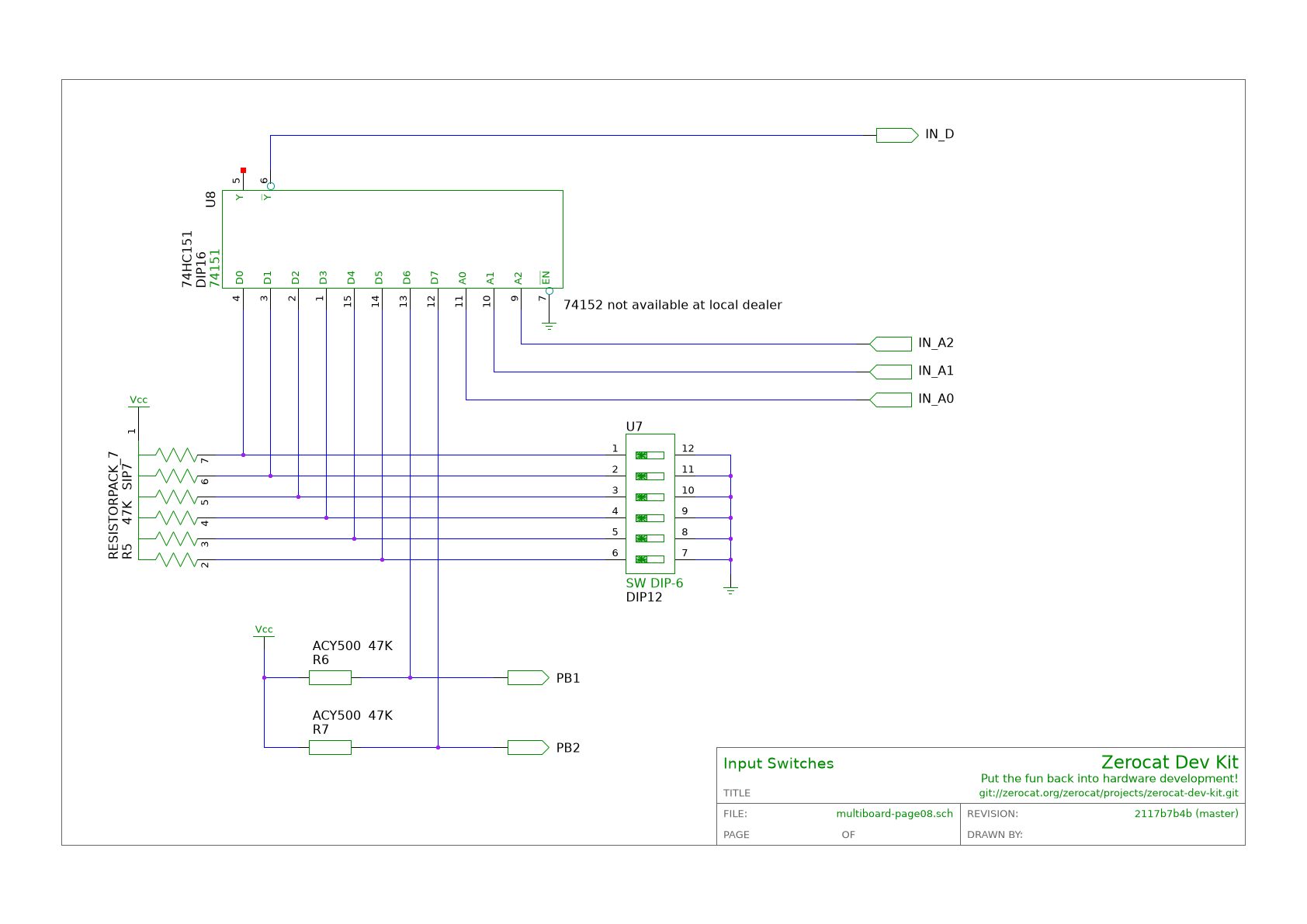Toggle DIP switch 4 on U7

[650, 518]
